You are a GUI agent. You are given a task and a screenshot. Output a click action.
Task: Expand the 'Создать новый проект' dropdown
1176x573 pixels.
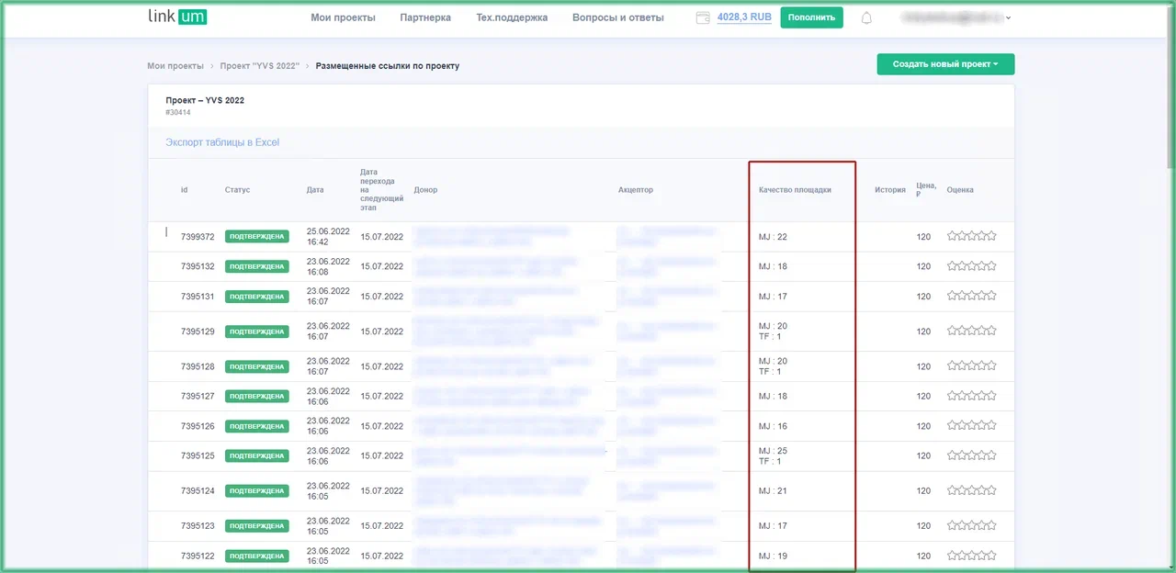945,64
